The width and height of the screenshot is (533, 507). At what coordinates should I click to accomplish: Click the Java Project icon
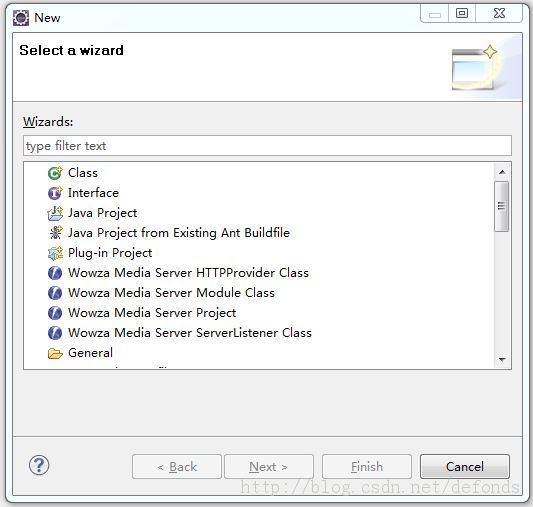[55, 213]
